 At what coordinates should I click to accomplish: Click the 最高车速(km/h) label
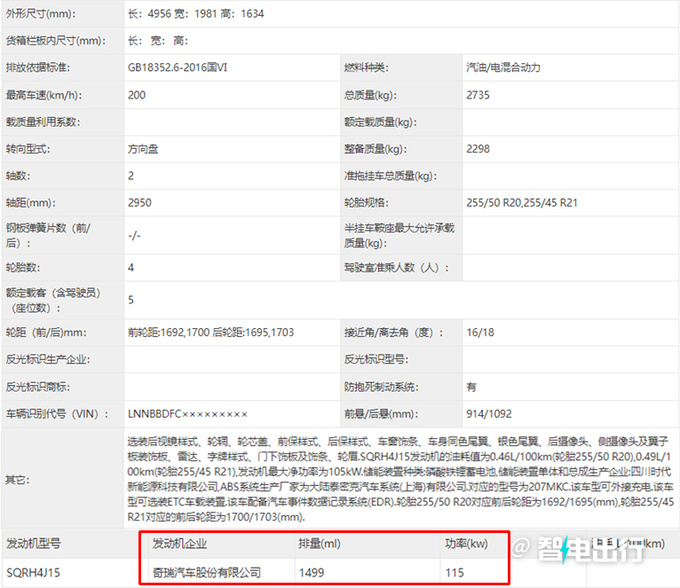pyautogui.click(x=43, y=95)
